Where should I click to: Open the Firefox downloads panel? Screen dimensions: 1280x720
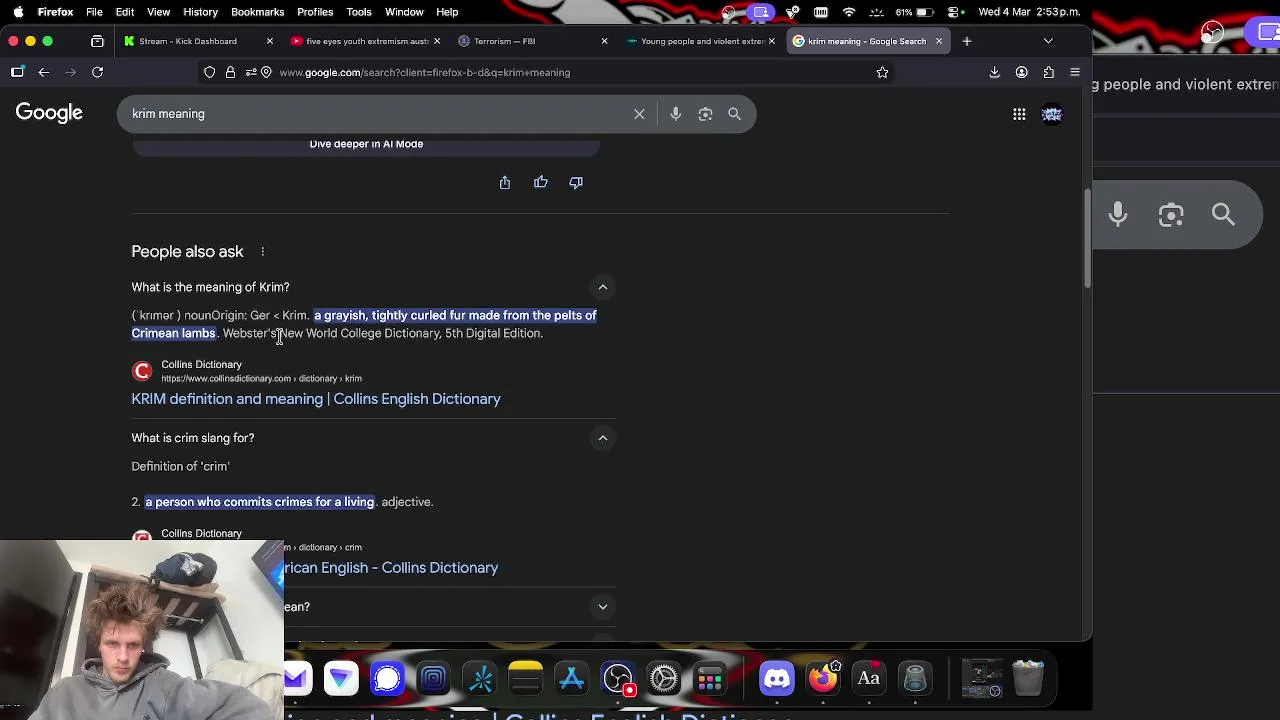994,72
